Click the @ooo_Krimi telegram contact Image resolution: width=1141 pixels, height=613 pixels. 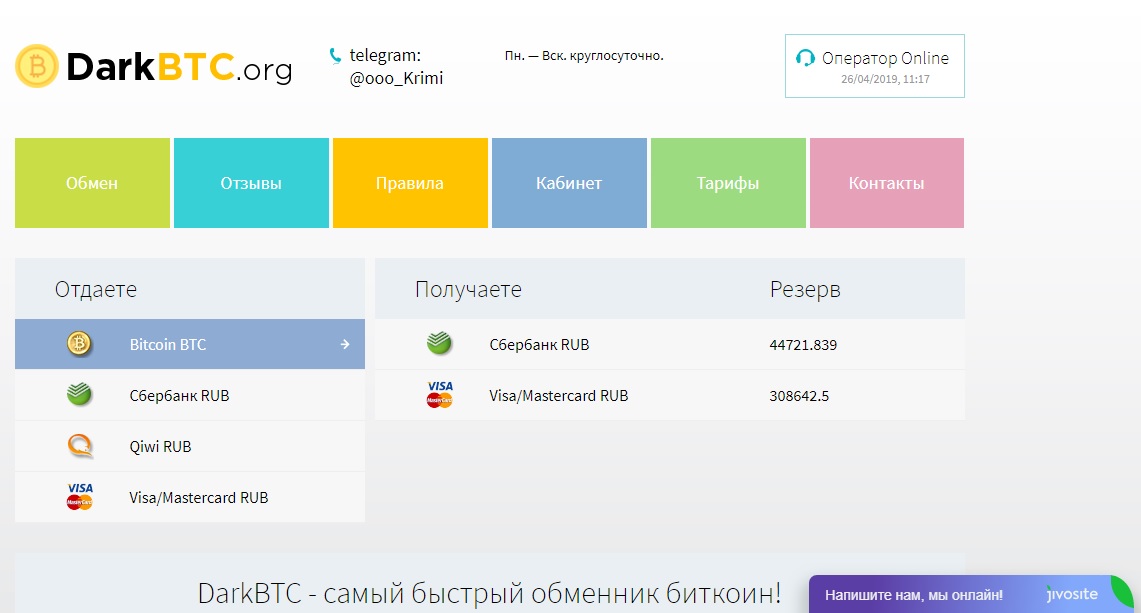396,78
